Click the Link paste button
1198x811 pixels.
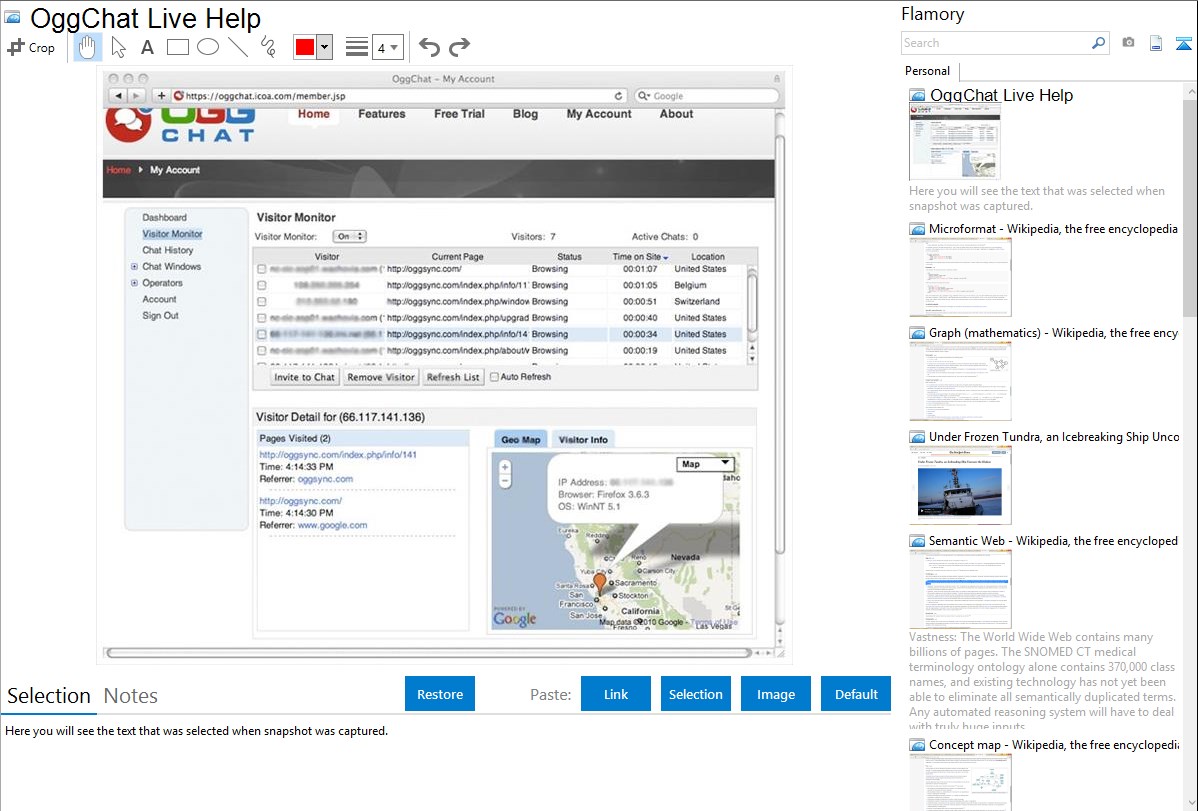pos(616,694)
